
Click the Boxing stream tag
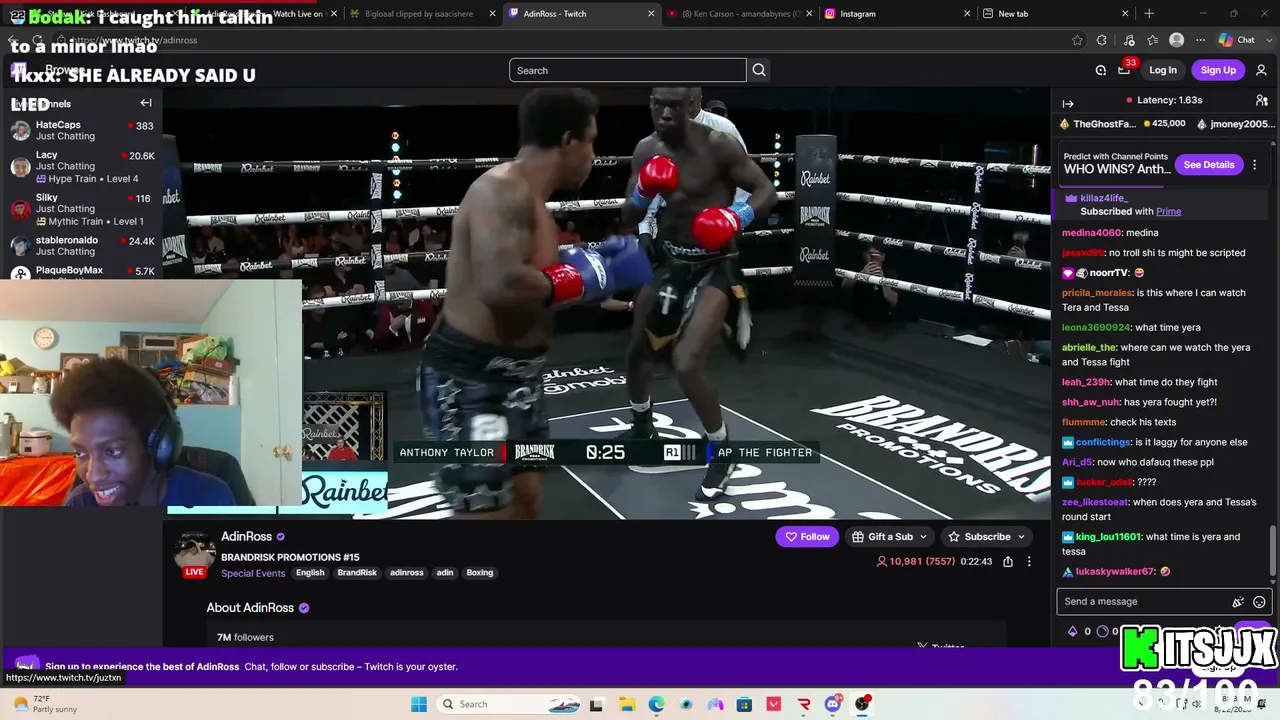(480, 573)
